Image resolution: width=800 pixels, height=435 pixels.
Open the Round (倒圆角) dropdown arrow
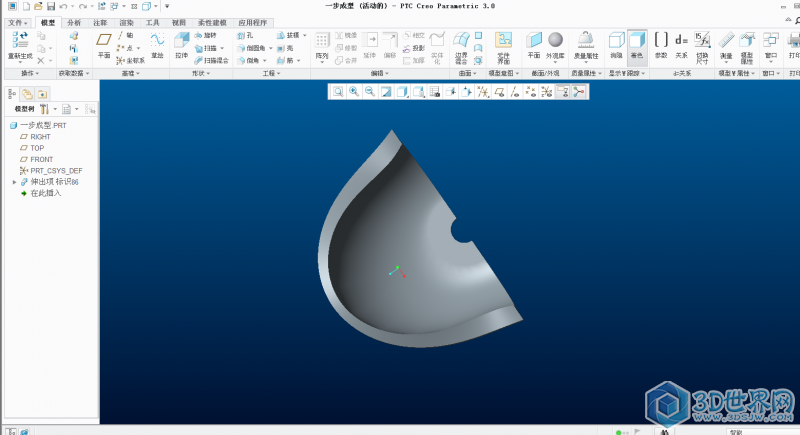(x=271, y=48)
